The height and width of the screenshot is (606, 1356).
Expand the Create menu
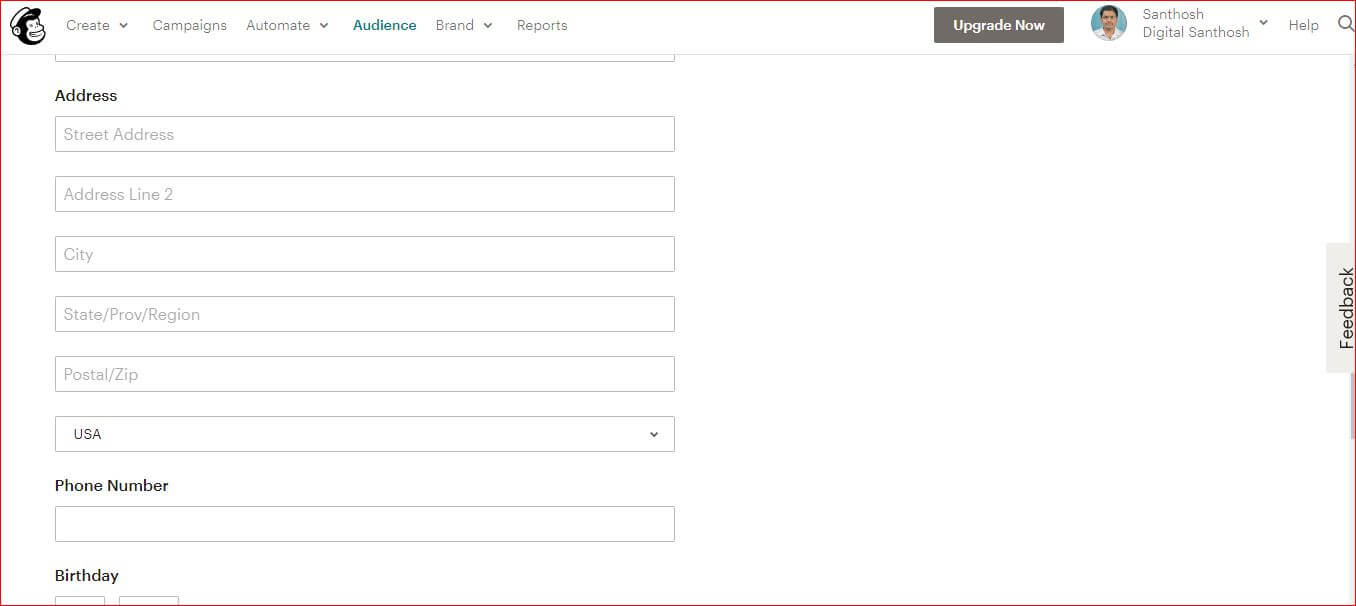[x=97, y=25]
